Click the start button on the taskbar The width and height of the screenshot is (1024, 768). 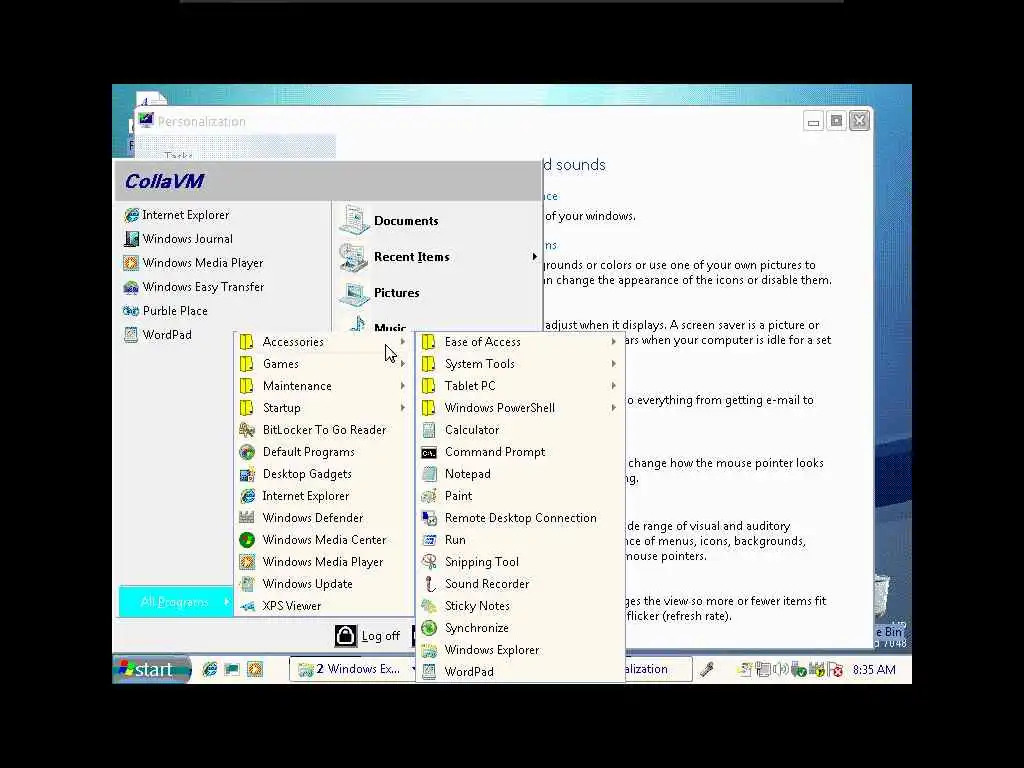click(x=152, y=669)
